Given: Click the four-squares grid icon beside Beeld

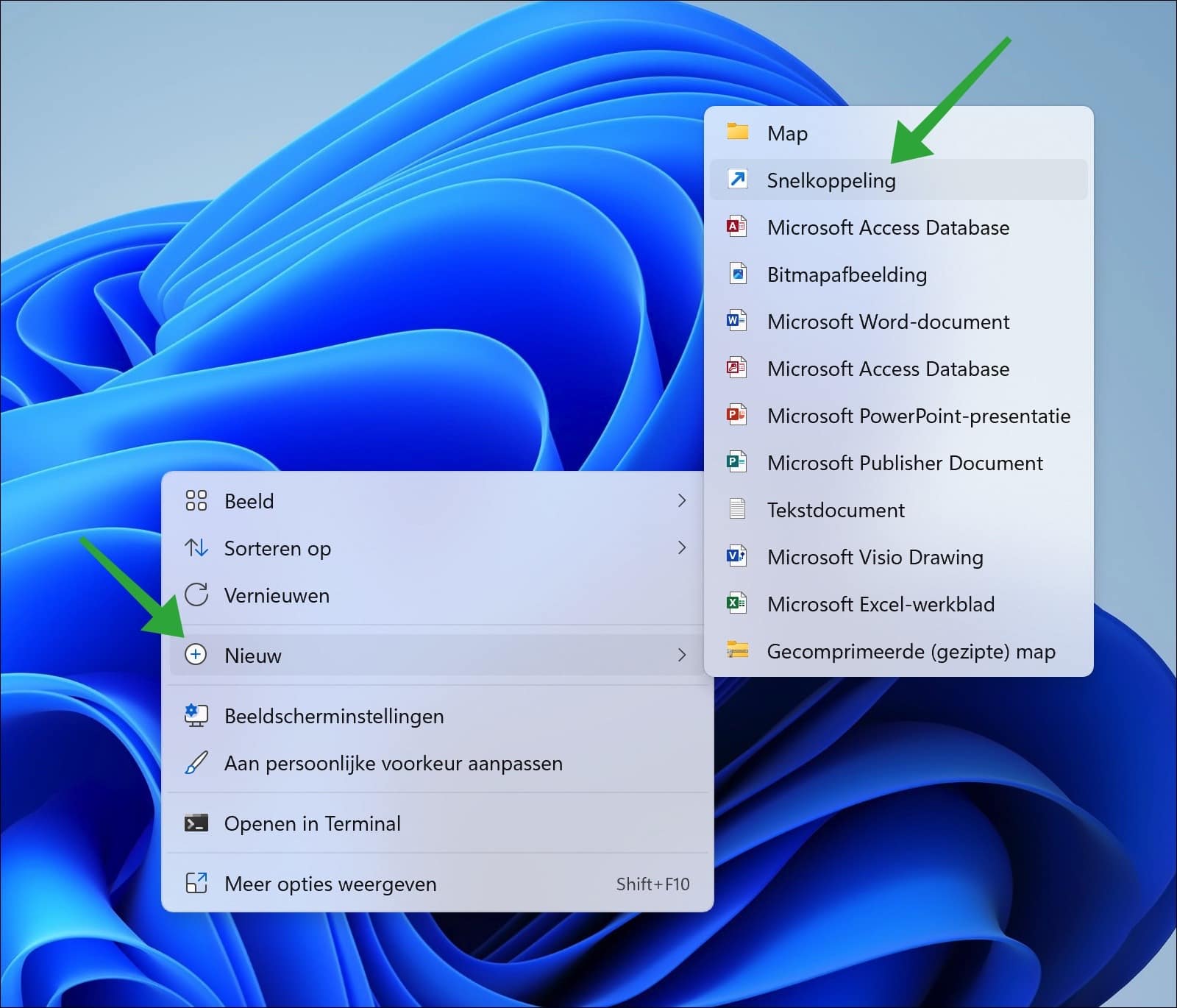Looking at the screenshot, I should (x=196, y=501).
